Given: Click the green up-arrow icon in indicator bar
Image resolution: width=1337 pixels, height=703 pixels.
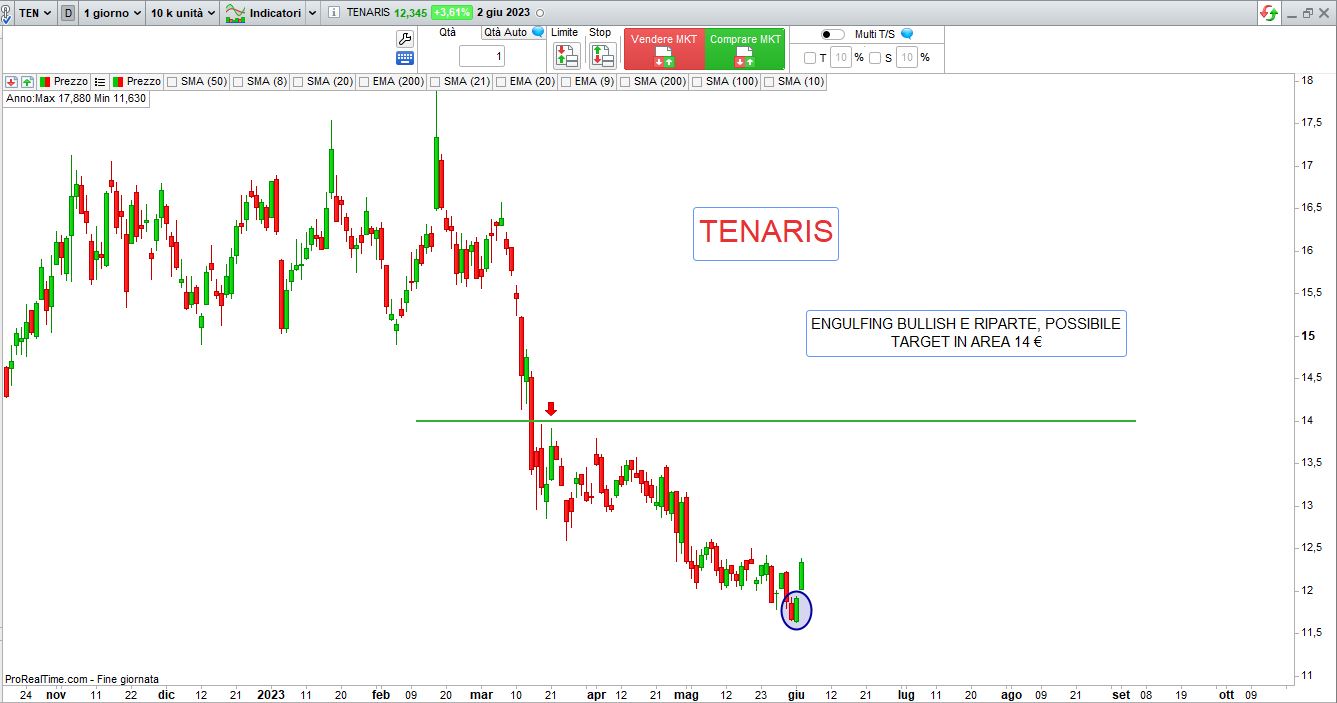Looking at the screenshot, I should click(x=27, y=82).
